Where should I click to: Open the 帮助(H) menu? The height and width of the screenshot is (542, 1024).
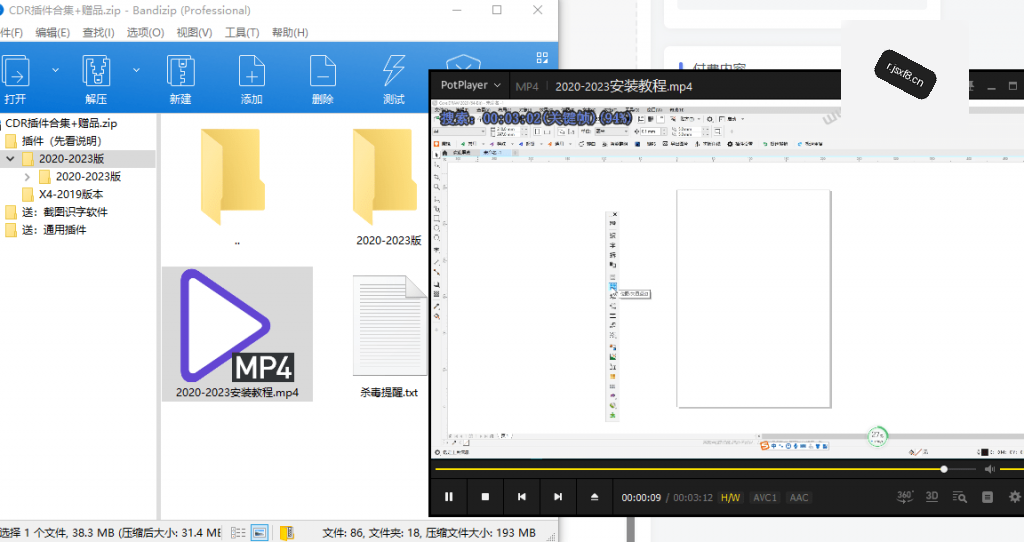point(290,33)
